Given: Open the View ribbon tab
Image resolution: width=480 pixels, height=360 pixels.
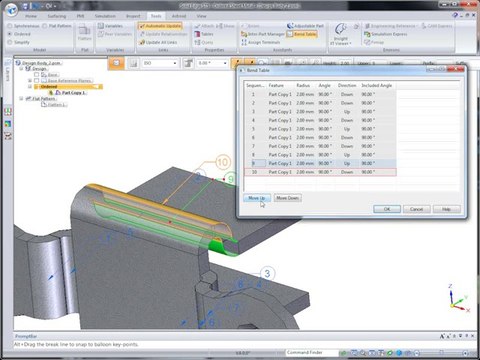Looking at the screenshot, I should pos(201,16).
